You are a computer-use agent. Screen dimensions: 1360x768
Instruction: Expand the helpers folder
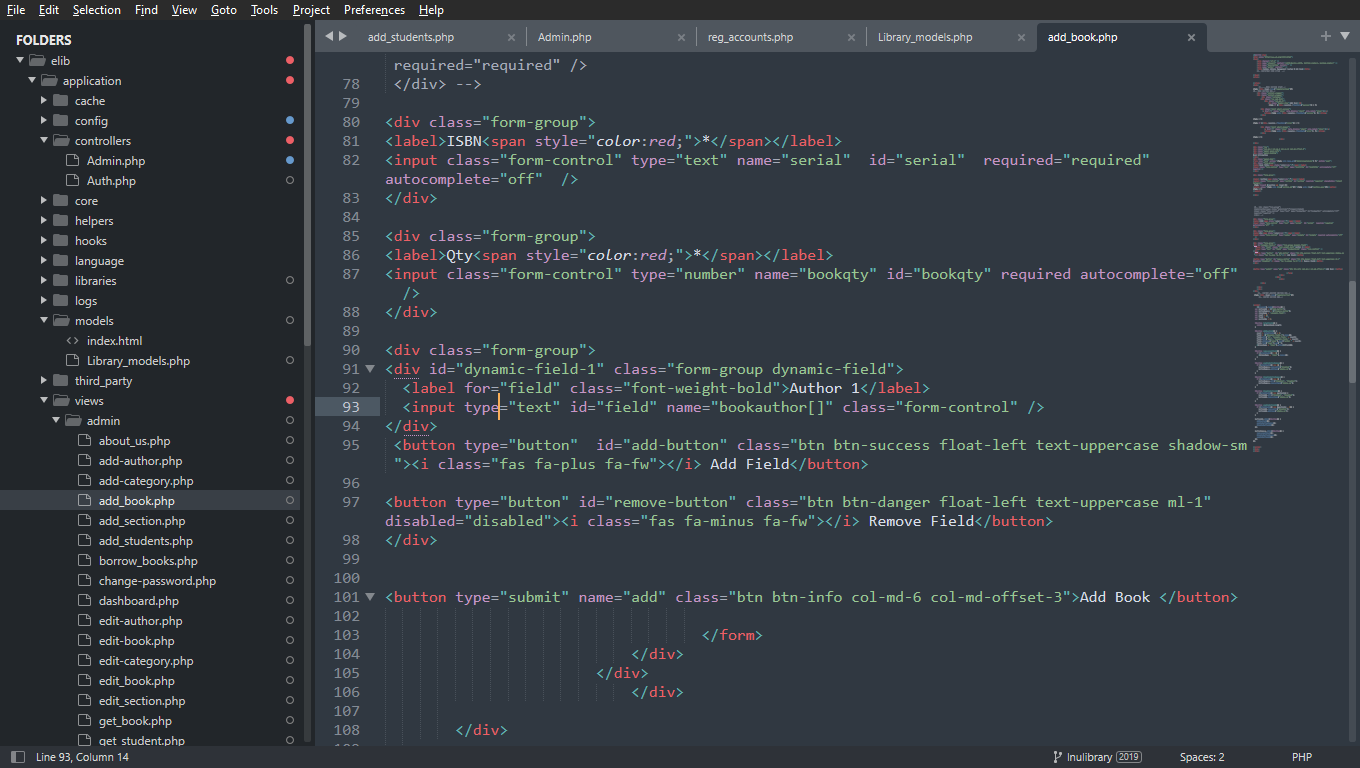44,220
